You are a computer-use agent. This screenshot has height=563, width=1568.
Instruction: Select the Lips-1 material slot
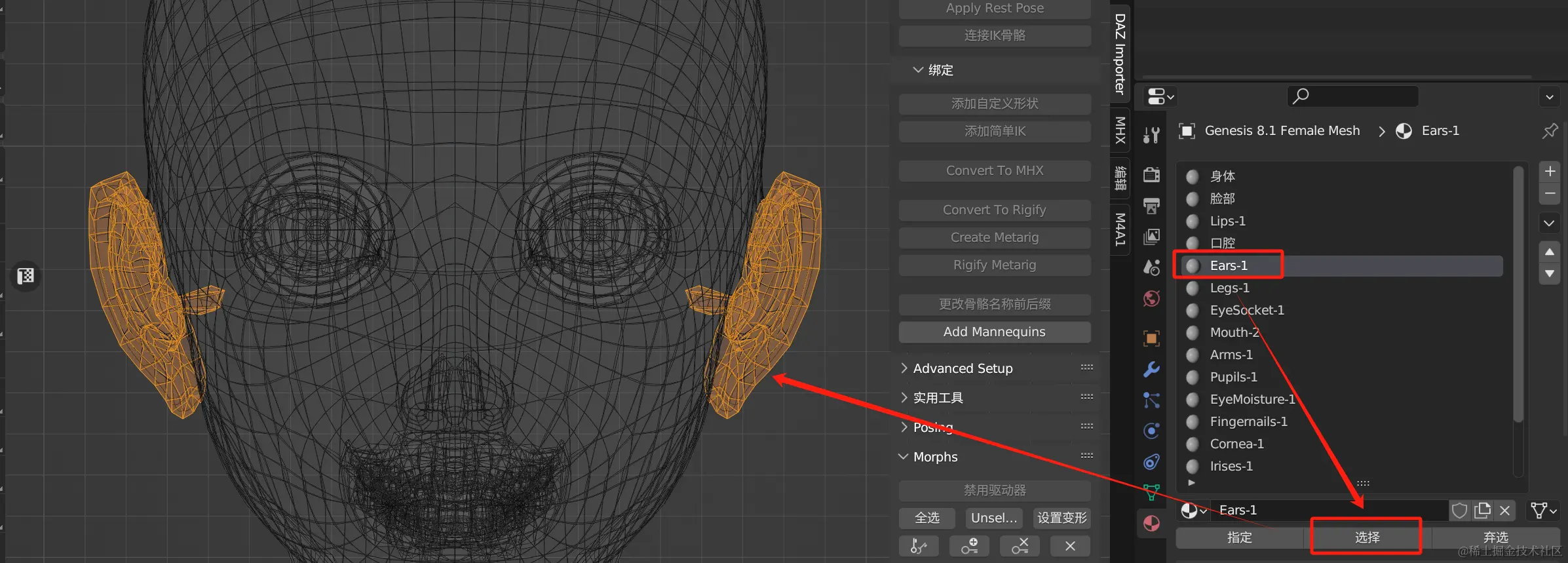pos(1342,221)
